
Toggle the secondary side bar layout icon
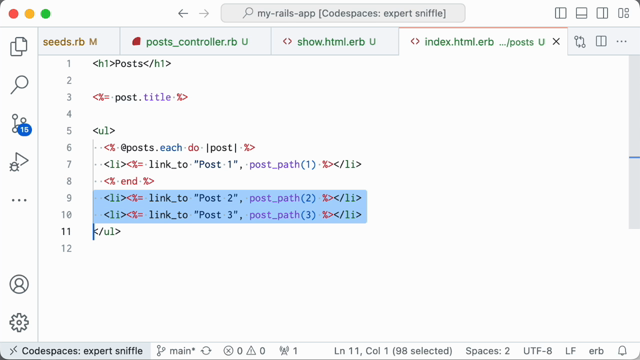602,13
